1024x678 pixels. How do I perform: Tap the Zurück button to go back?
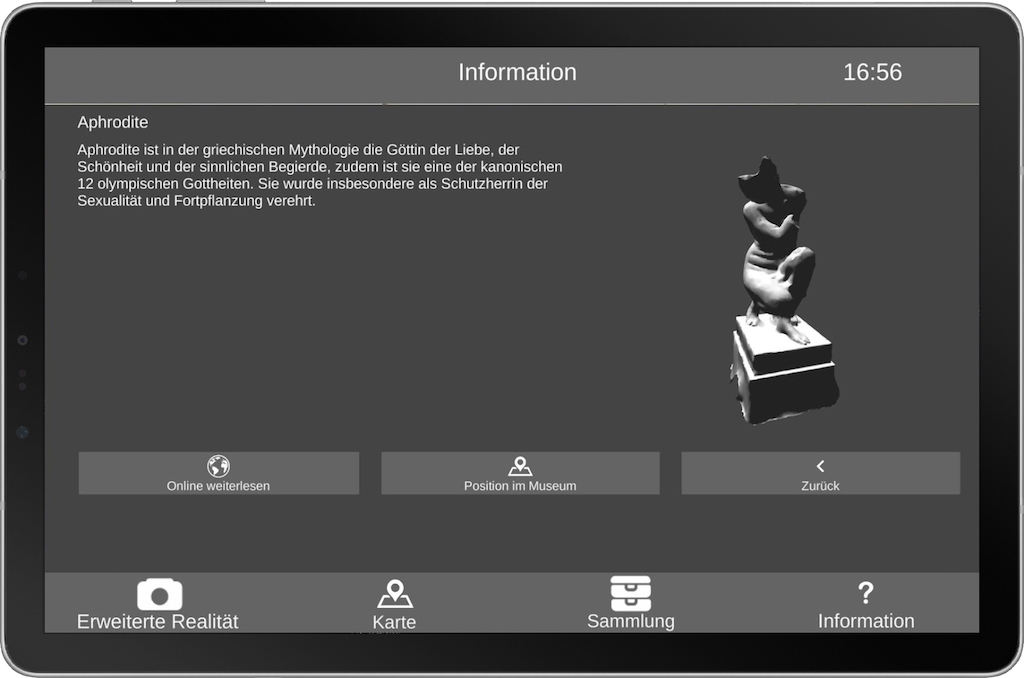click(820, 473)
